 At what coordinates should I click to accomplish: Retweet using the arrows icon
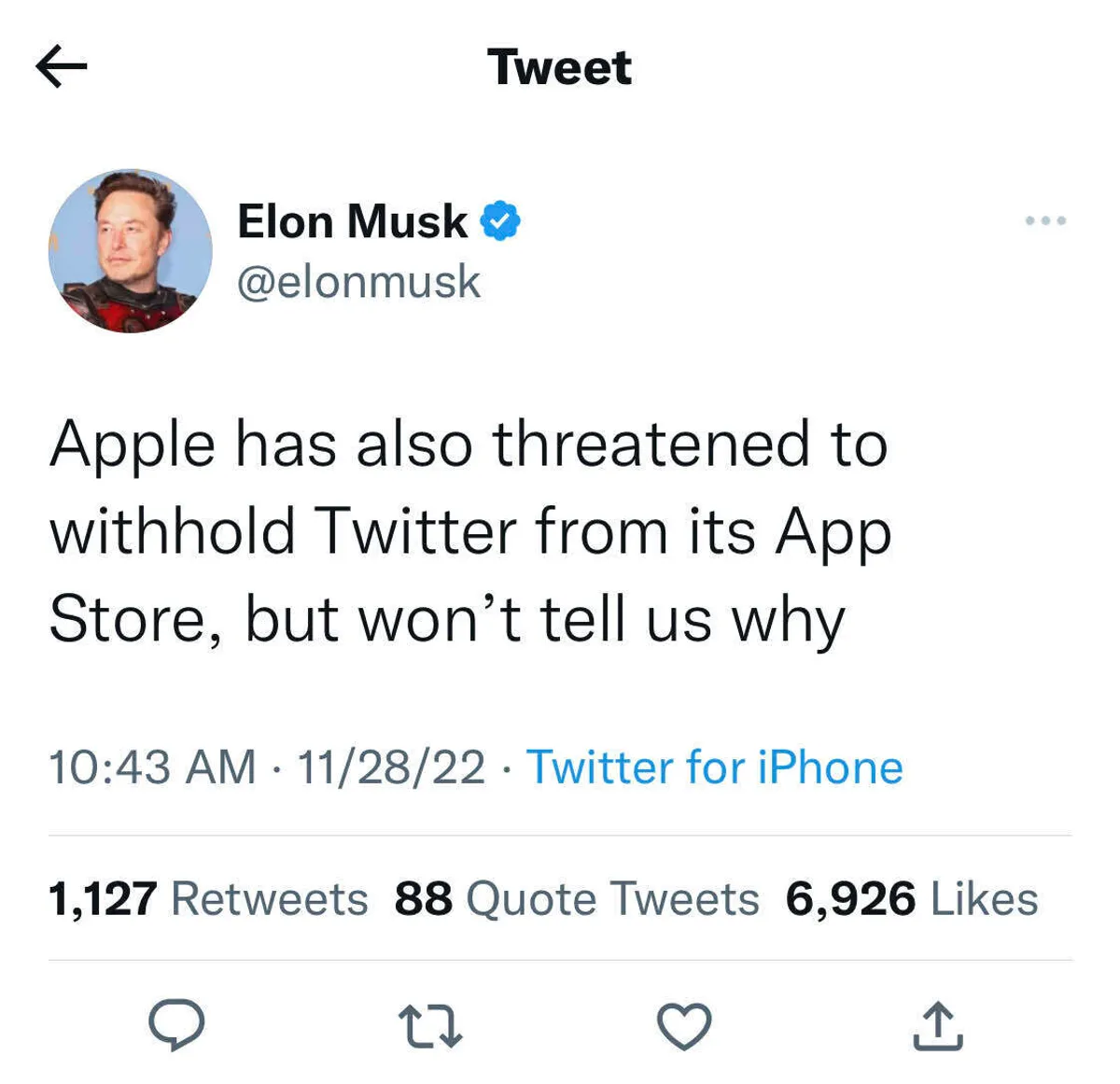[x=430, y=1025]
